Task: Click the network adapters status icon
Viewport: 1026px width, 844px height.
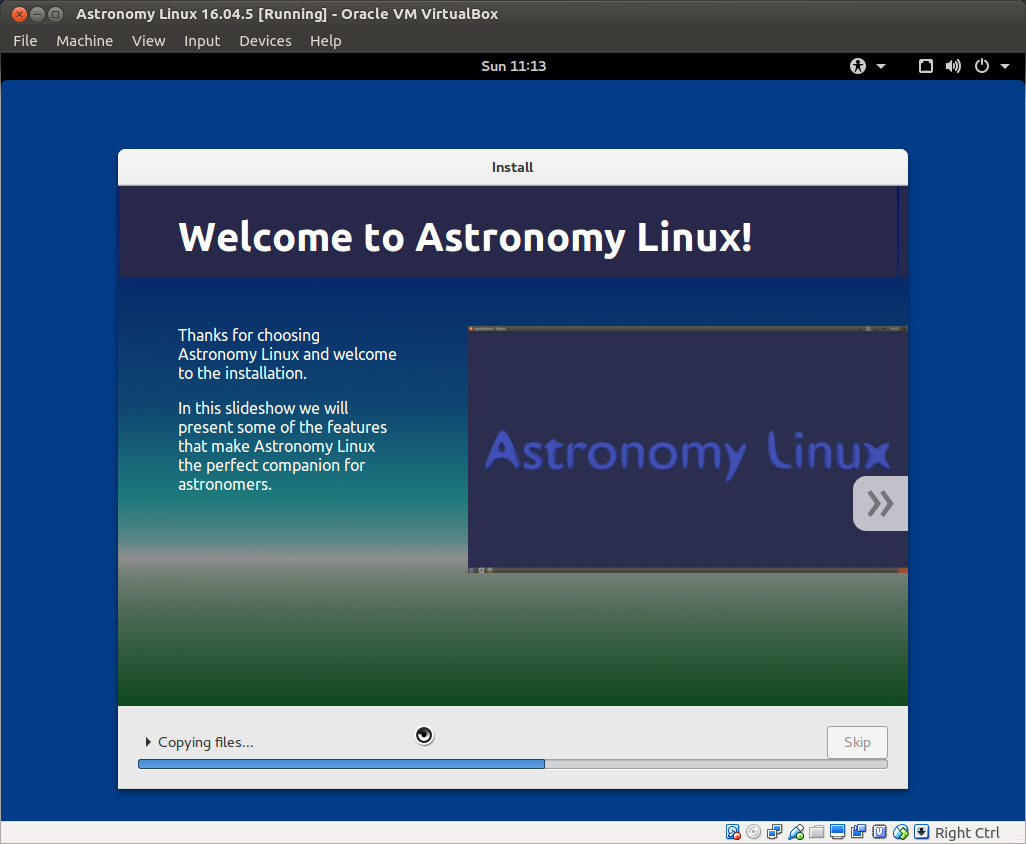Action: pos(774,831)
